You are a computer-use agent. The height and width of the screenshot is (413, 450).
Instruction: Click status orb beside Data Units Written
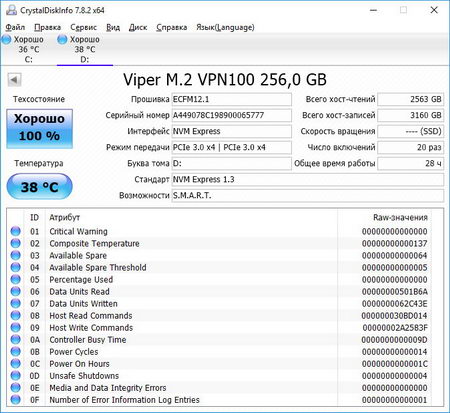(x=15, y=303)
